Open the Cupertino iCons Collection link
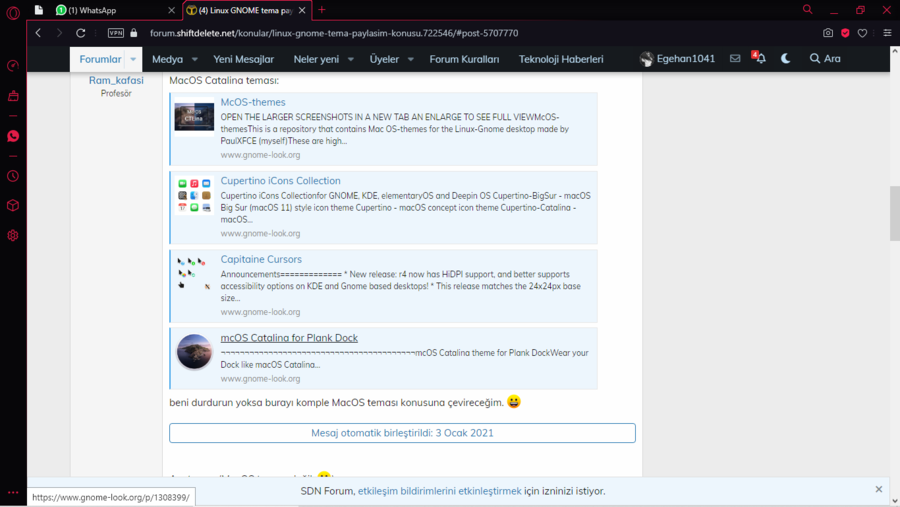 point(280,181)
